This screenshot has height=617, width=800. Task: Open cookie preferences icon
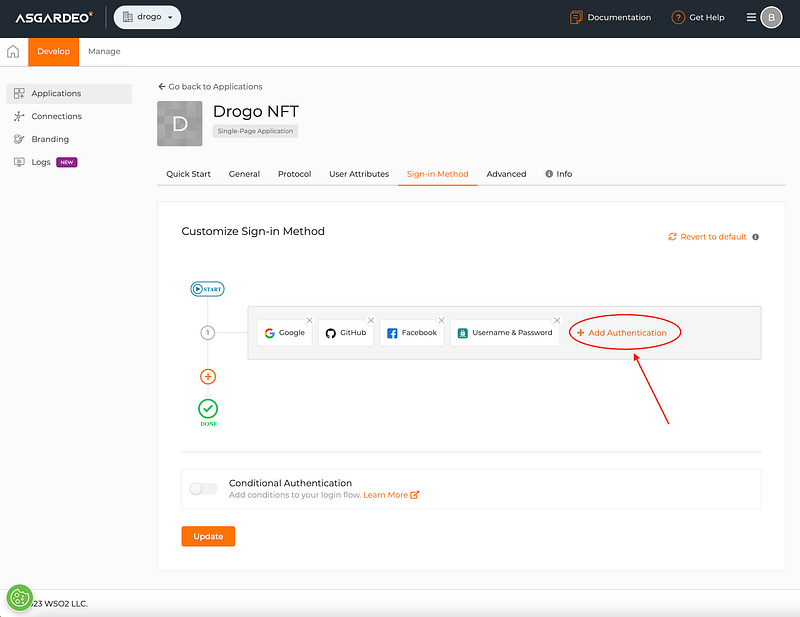(20, 598)
